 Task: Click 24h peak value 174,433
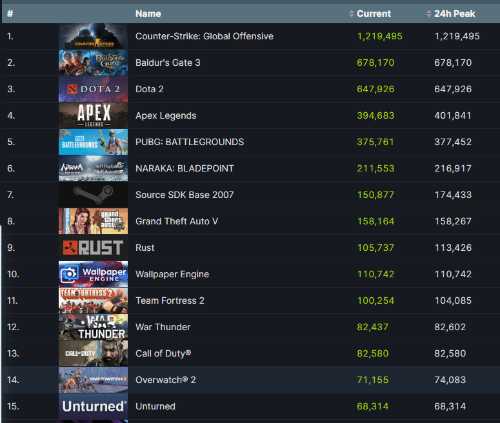coord(453,195)
